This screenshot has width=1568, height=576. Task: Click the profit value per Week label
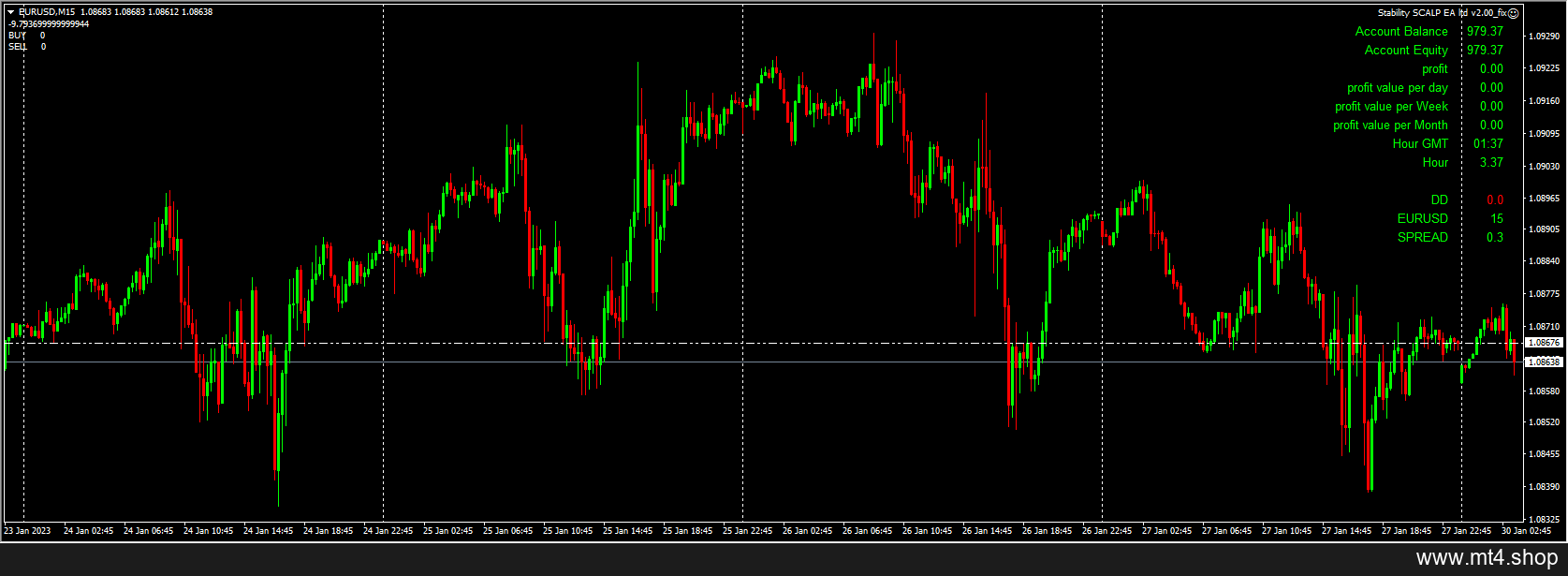point(1391,106)
